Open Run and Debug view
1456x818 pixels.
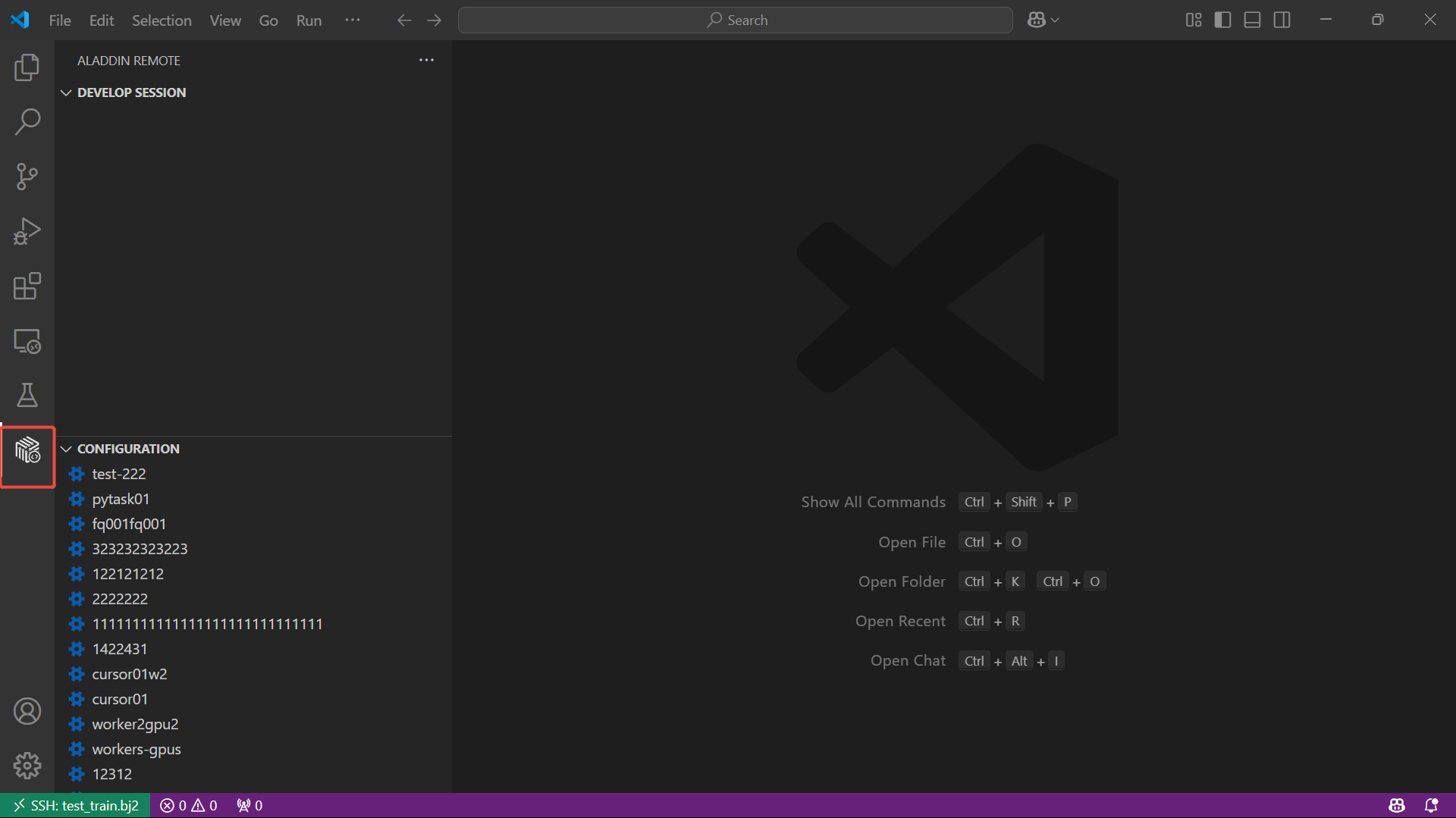point(27,231)
